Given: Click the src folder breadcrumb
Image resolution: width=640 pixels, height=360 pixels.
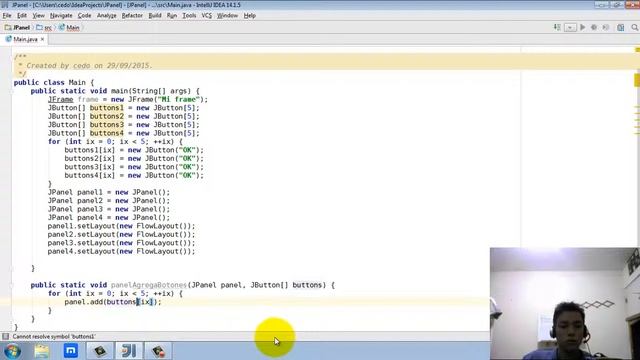Looking at the screenshot, I should click(44, 27).
